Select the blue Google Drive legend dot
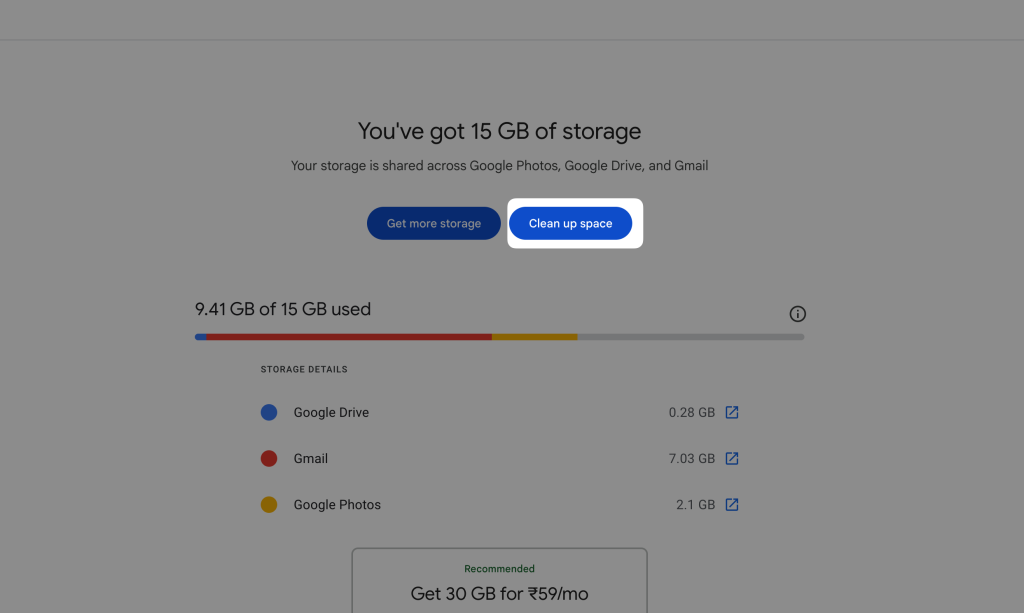 coord(269,412)
